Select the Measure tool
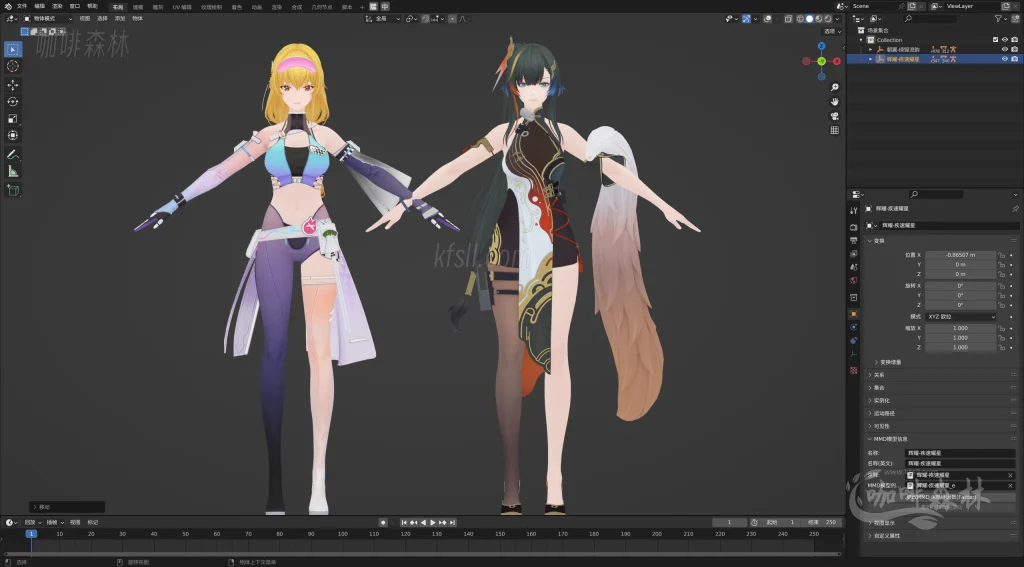1024x567 pixels. (x=13, y=172)
